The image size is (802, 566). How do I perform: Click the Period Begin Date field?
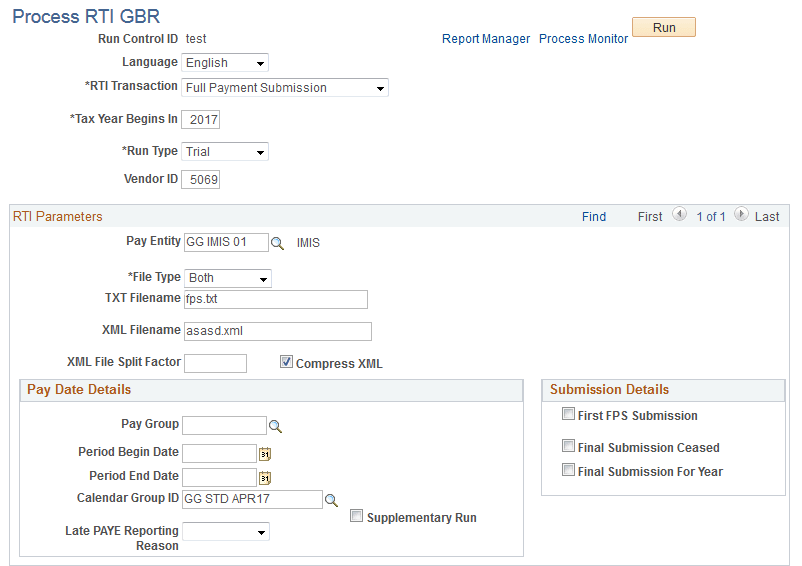[x=219, y=453]
